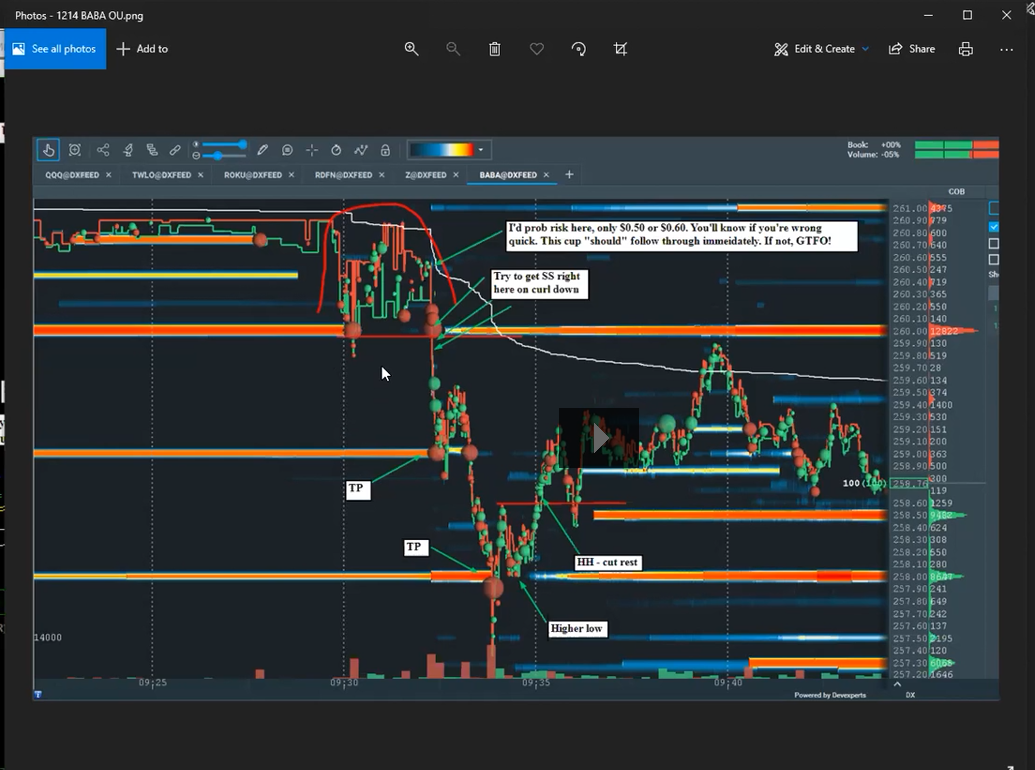Click the comment bubble tool
This screenshot has height=770, width=1035.
[287, 150]
